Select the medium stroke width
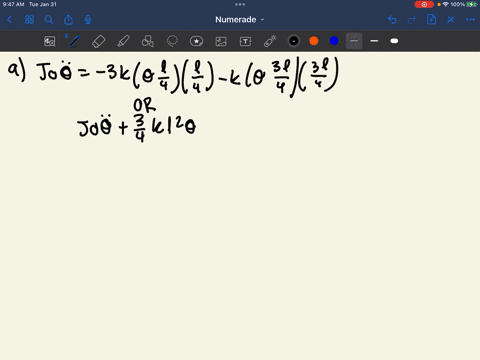Image resolution: width=480 pixels, height=360 pixels. coord(374,41)
